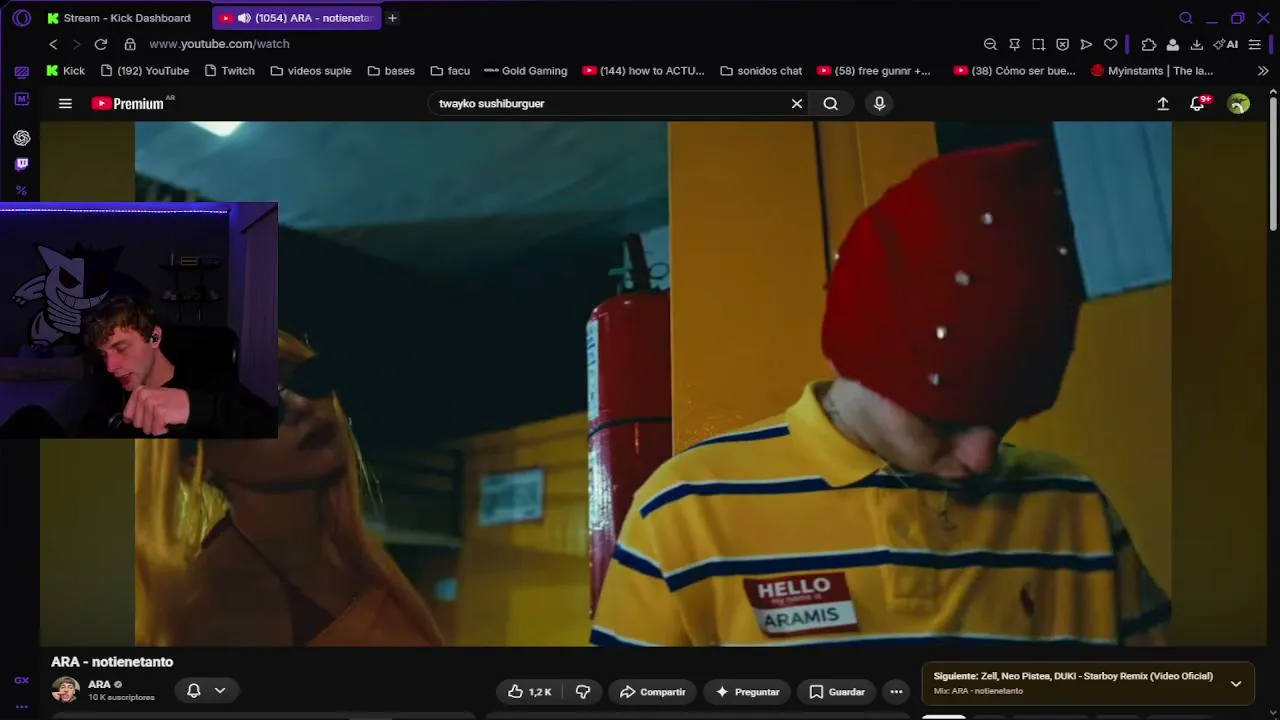Save video with the Guardar button
This screenshot has width=1280, height=720.
[x=837, y=691]
